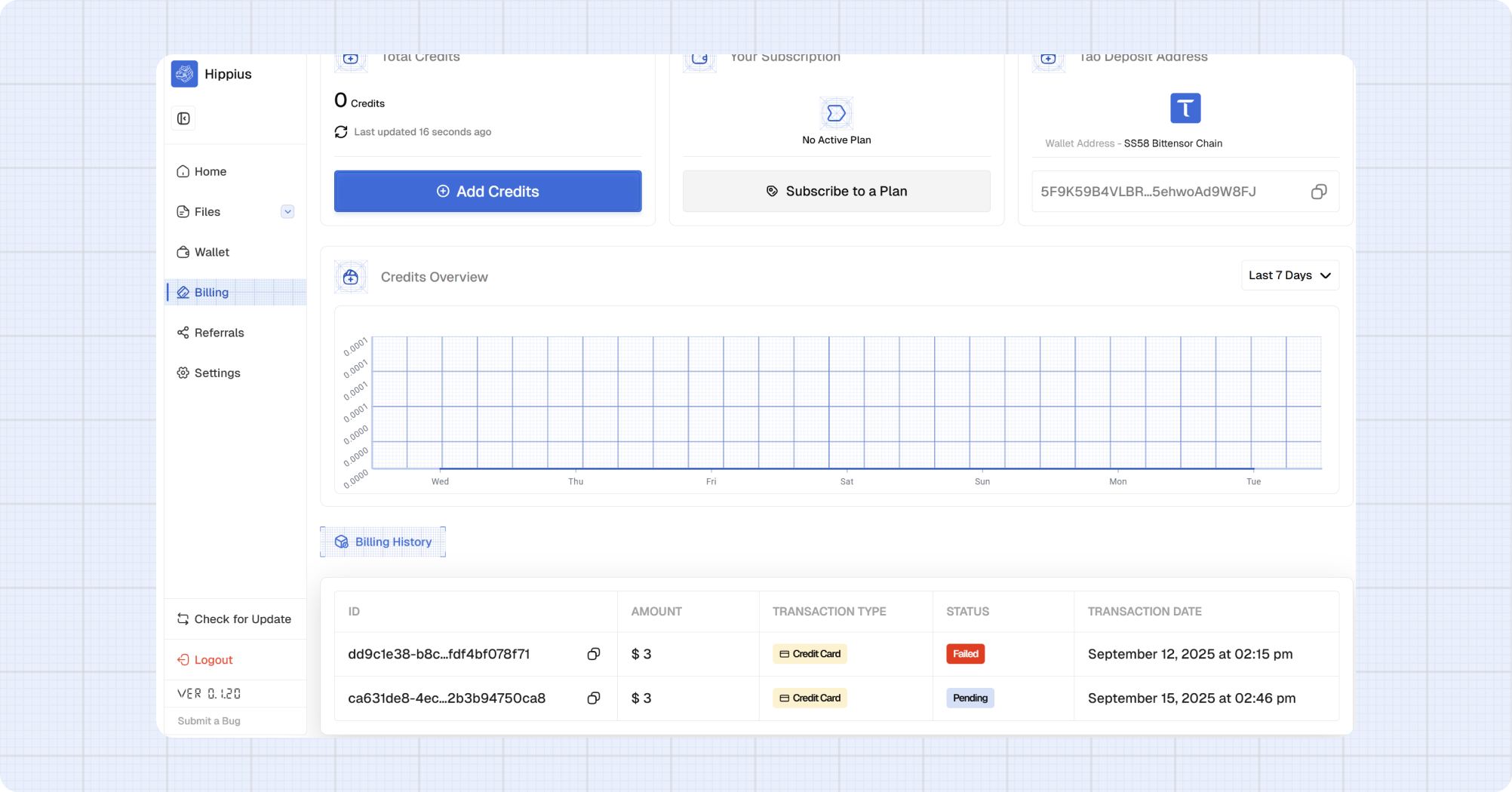The image size is (1512, 792).
Task: Open Referrals from the sidebar
Action: [219, 333]
